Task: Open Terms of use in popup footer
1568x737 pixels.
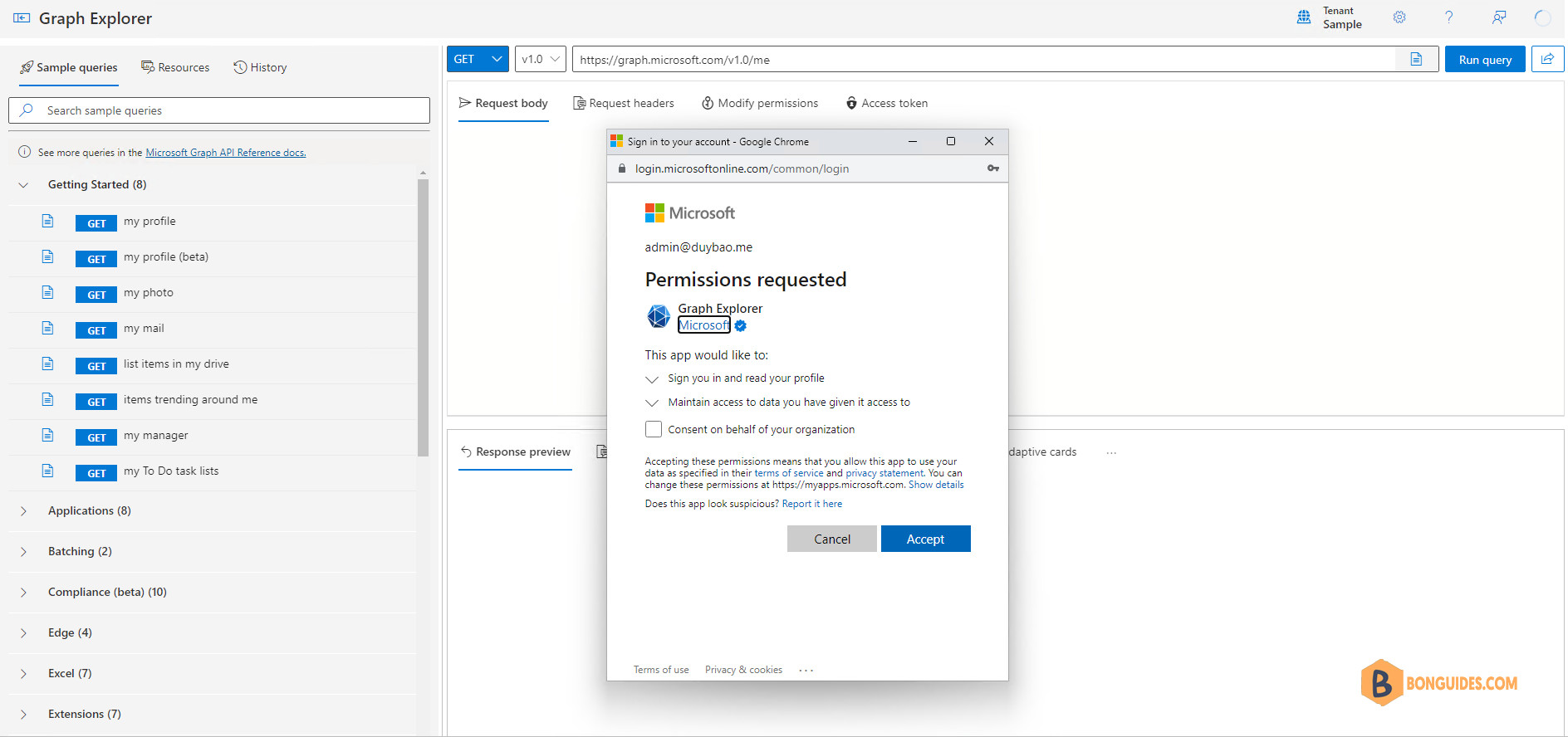Action: pyautogui.click(x=661, y=670)
